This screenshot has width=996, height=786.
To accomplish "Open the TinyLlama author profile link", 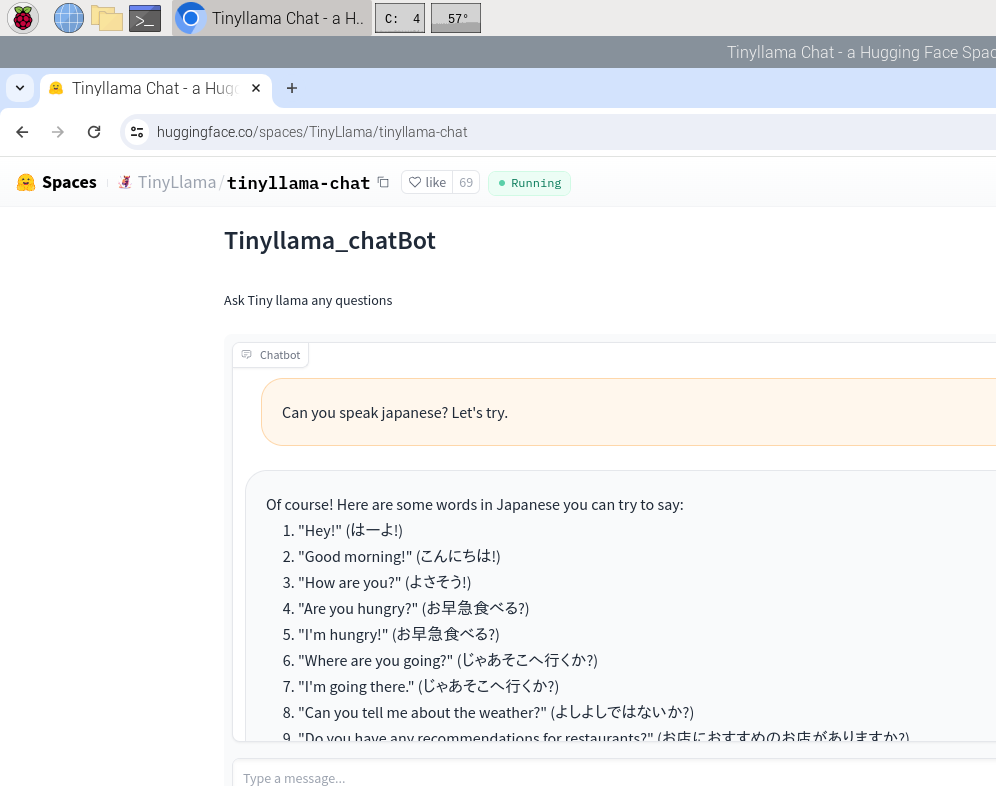I will click(177, 182).
